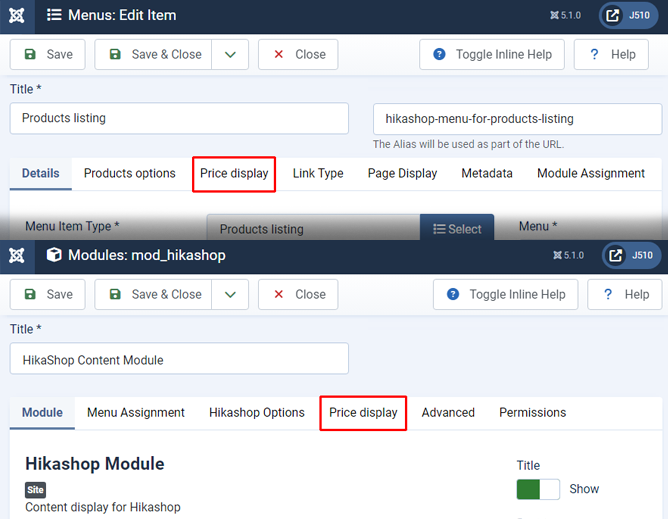
Task: Click version 5.1.0 badge in Modules header
Action: [568, 255]
